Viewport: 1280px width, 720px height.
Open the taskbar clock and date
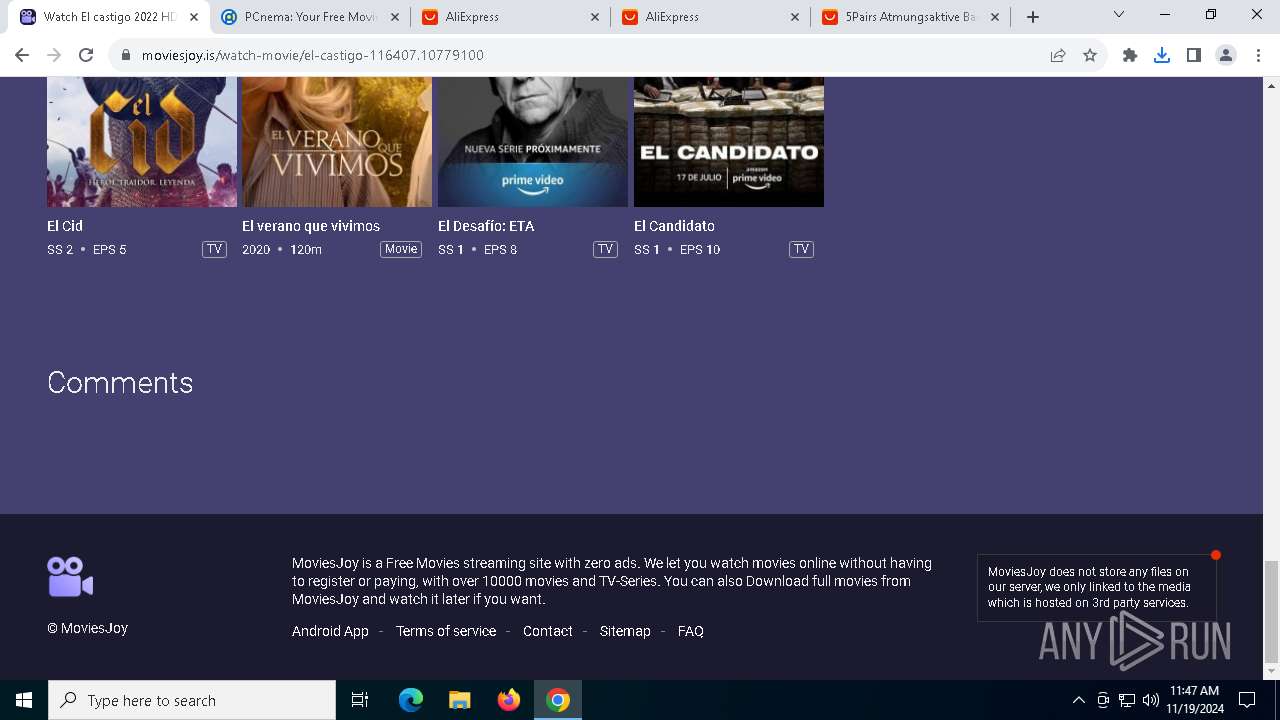pyautogui.click(x=1194, y=700)
